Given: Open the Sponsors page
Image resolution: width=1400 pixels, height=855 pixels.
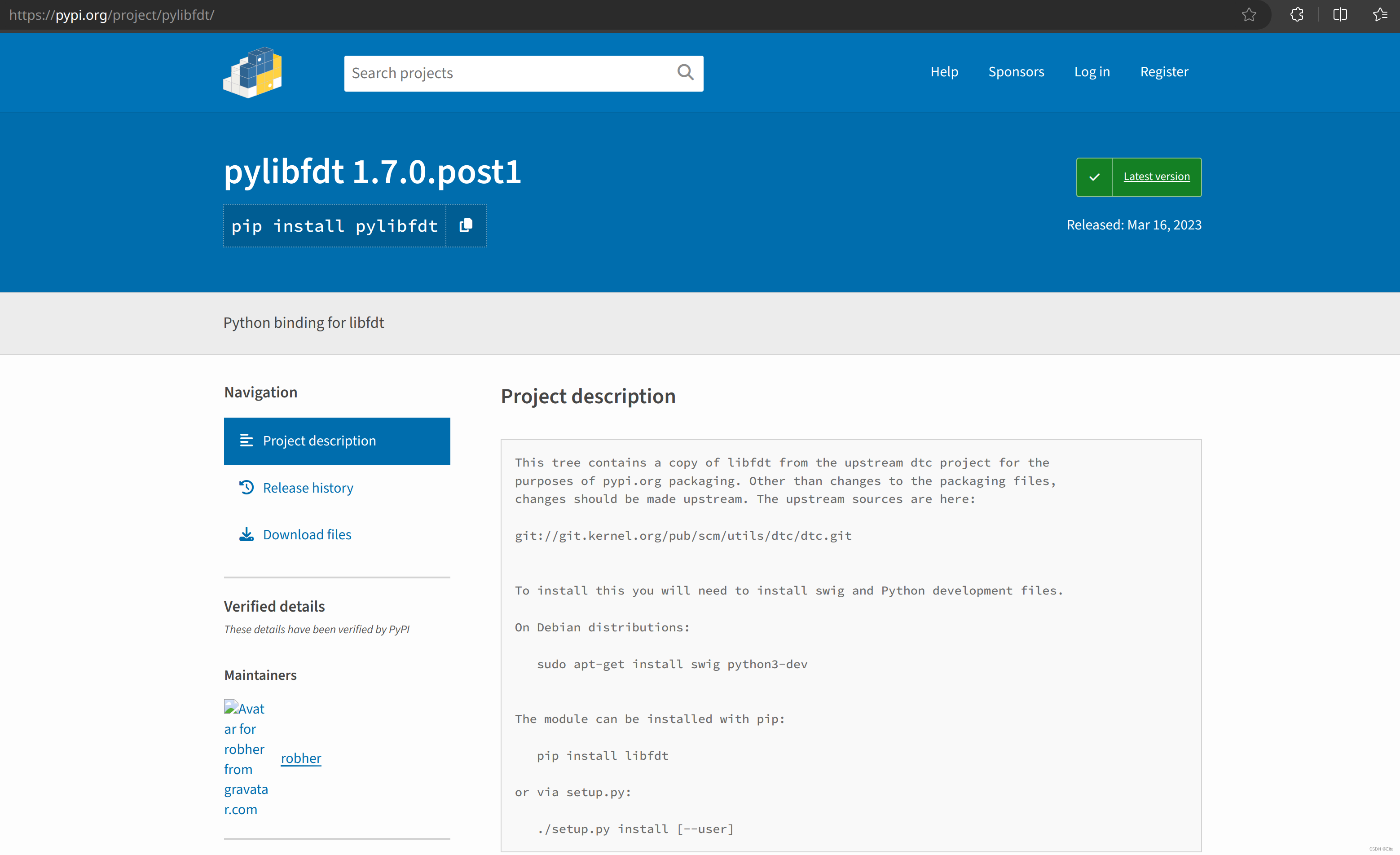Looking at the screenshot, I should 1016,72.
